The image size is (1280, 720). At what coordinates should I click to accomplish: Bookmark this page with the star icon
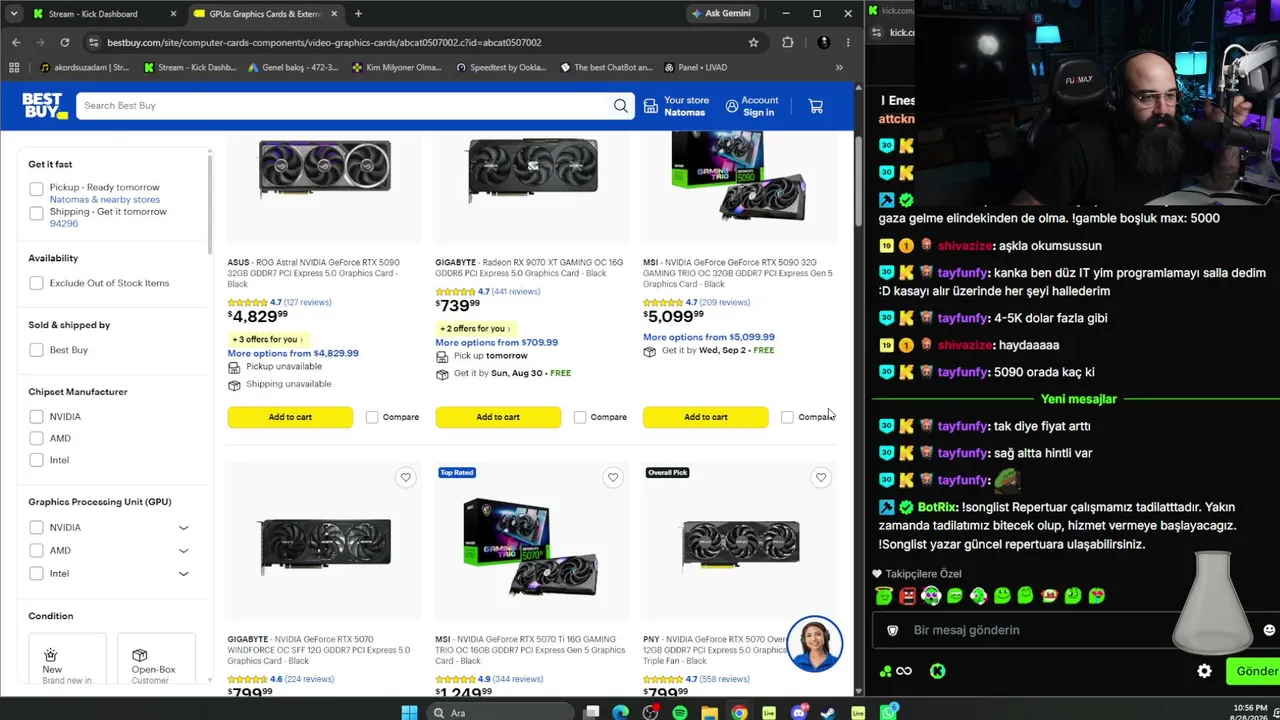click(753, 42)
